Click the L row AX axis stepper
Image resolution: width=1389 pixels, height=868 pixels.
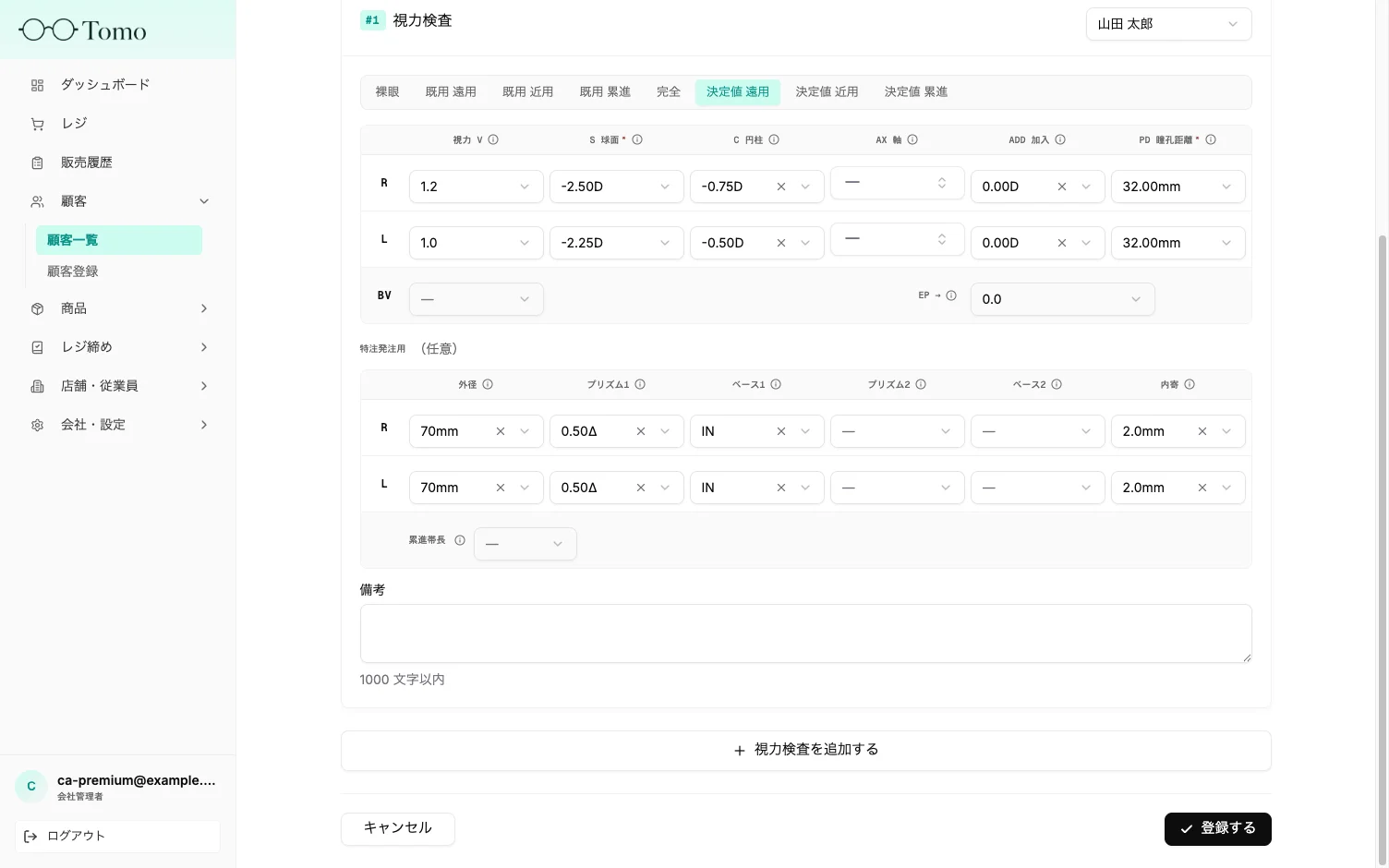pyautogui.click(x=942, y=239)
